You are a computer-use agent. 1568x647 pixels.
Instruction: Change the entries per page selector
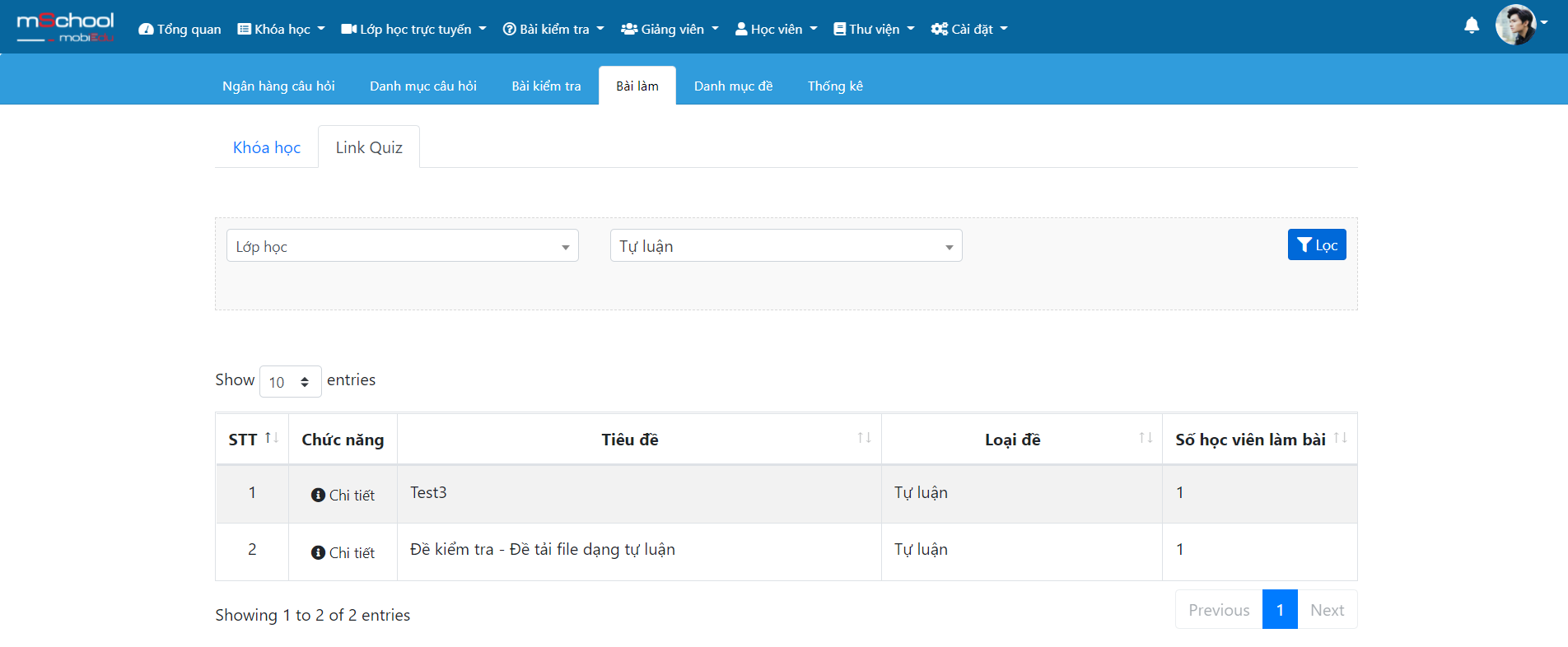coord(290,381)
